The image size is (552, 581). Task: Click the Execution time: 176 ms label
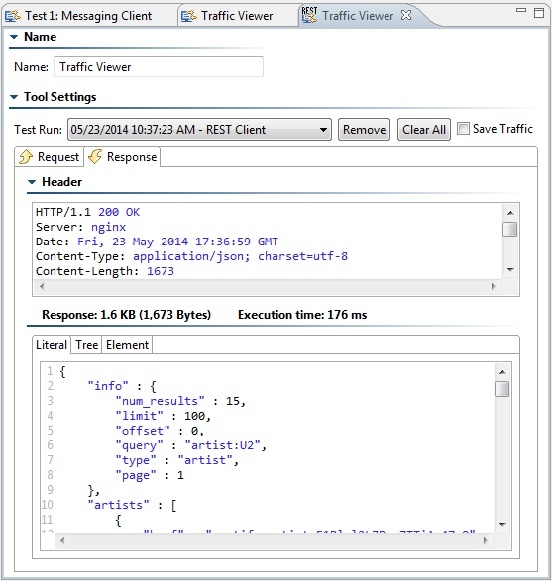302,315
